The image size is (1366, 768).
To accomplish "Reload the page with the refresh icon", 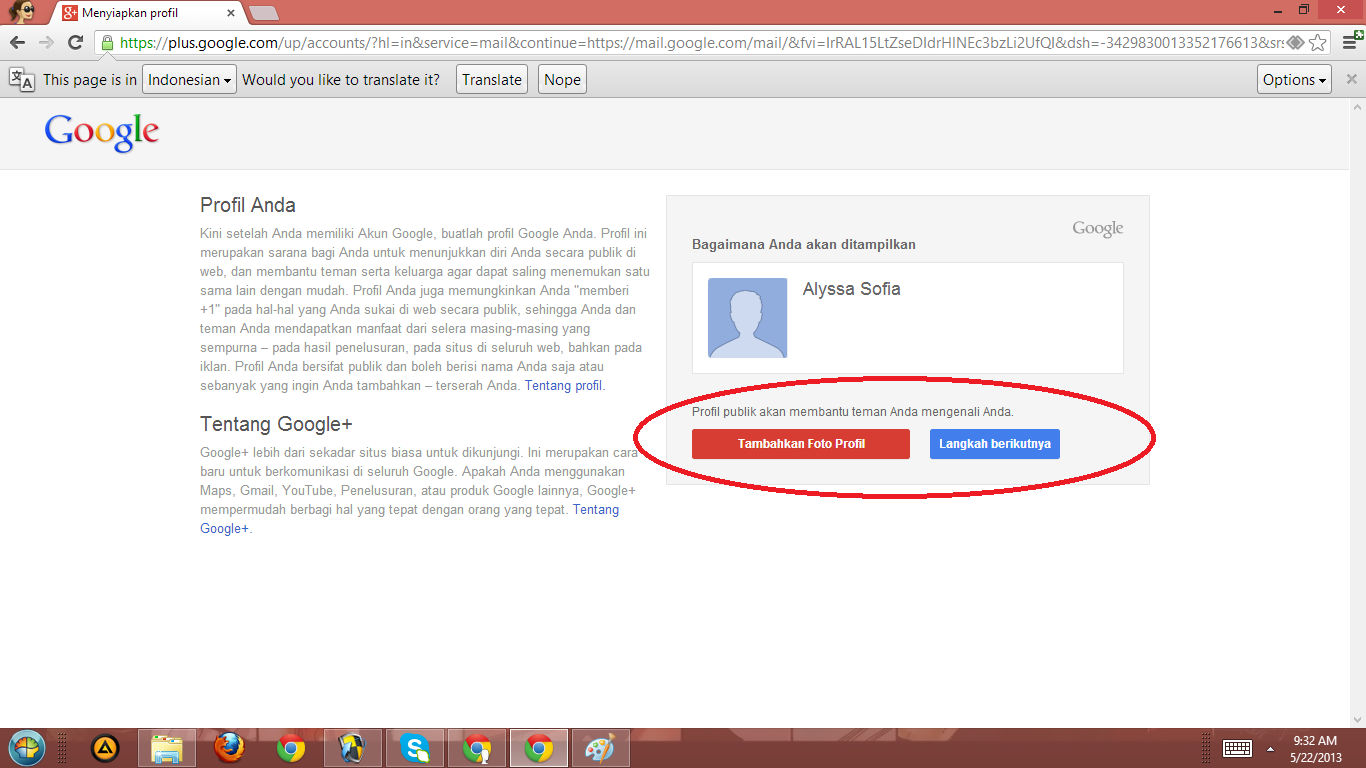I will click(75, 42).
